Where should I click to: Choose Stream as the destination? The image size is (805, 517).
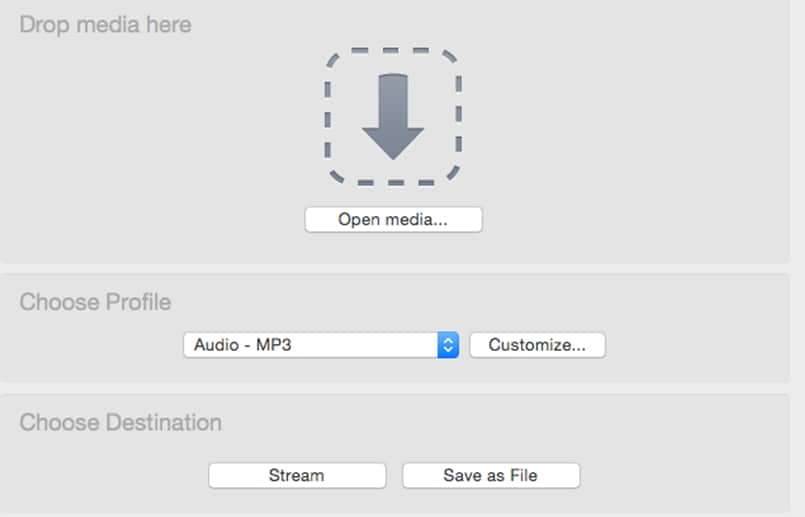297,476
